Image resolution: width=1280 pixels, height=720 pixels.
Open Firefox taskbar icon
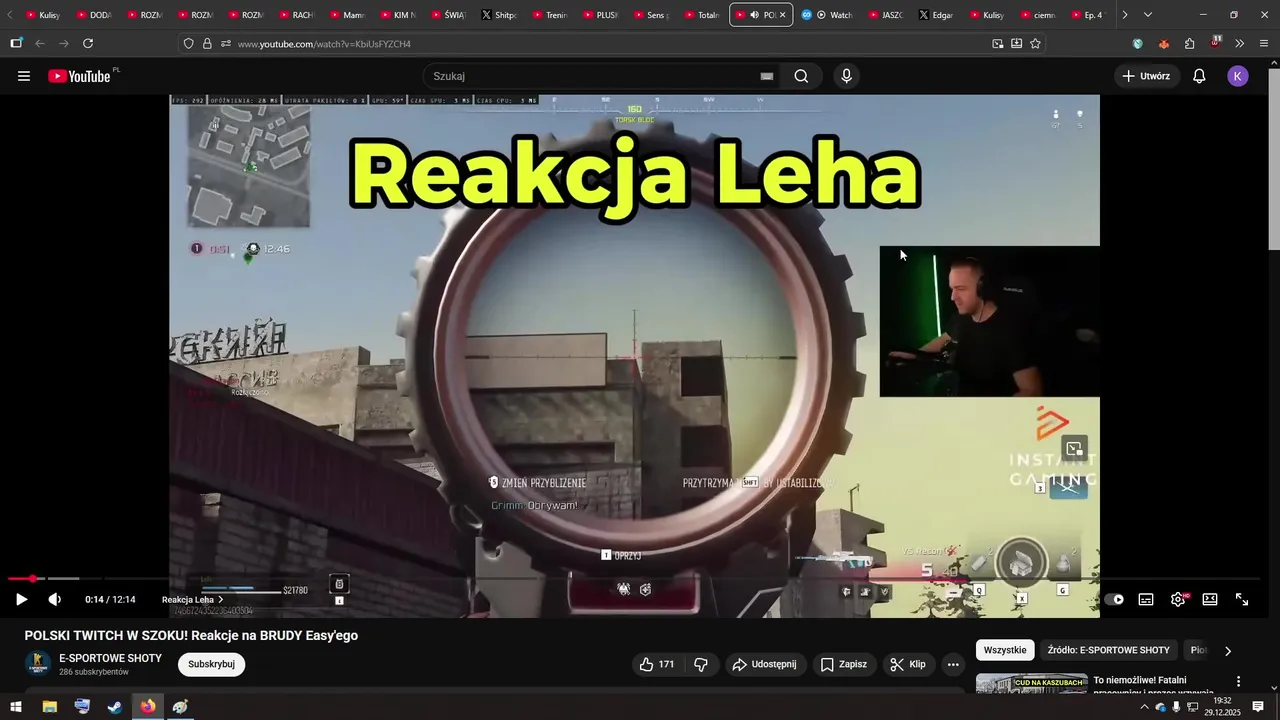coord(148,707)
